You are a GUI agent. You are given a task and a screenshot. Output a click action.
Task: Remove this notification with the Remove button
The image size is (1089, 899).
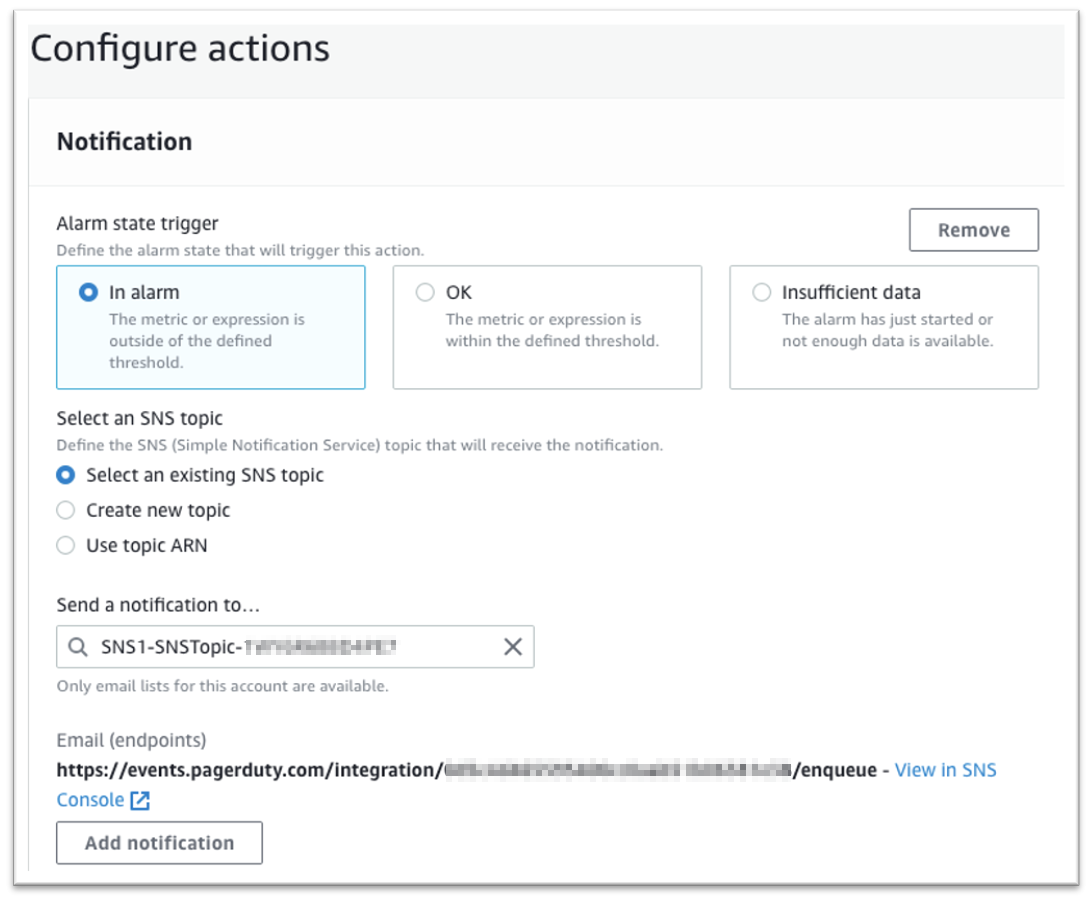pos(974,230)
